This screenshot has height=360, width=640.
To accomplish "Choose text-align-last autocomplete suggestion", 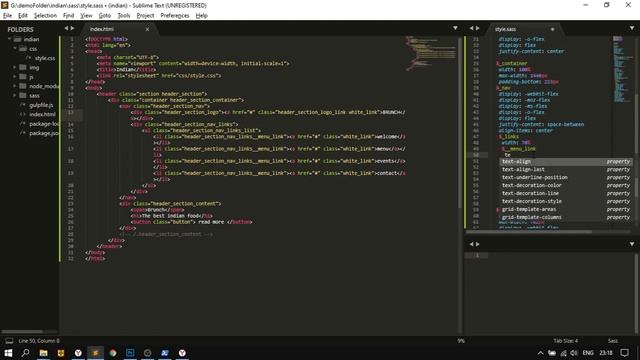I will (566, 169).
